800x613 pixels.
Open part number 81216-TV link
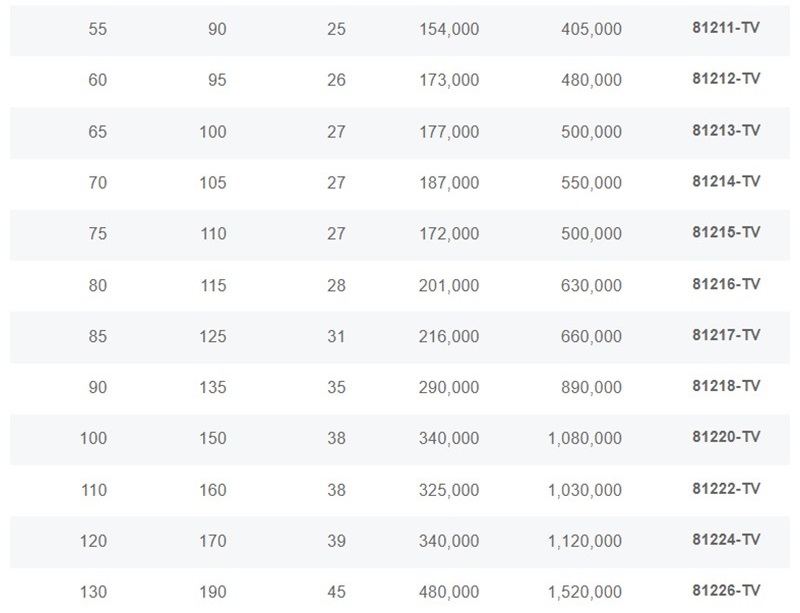[x=726, y=284]
